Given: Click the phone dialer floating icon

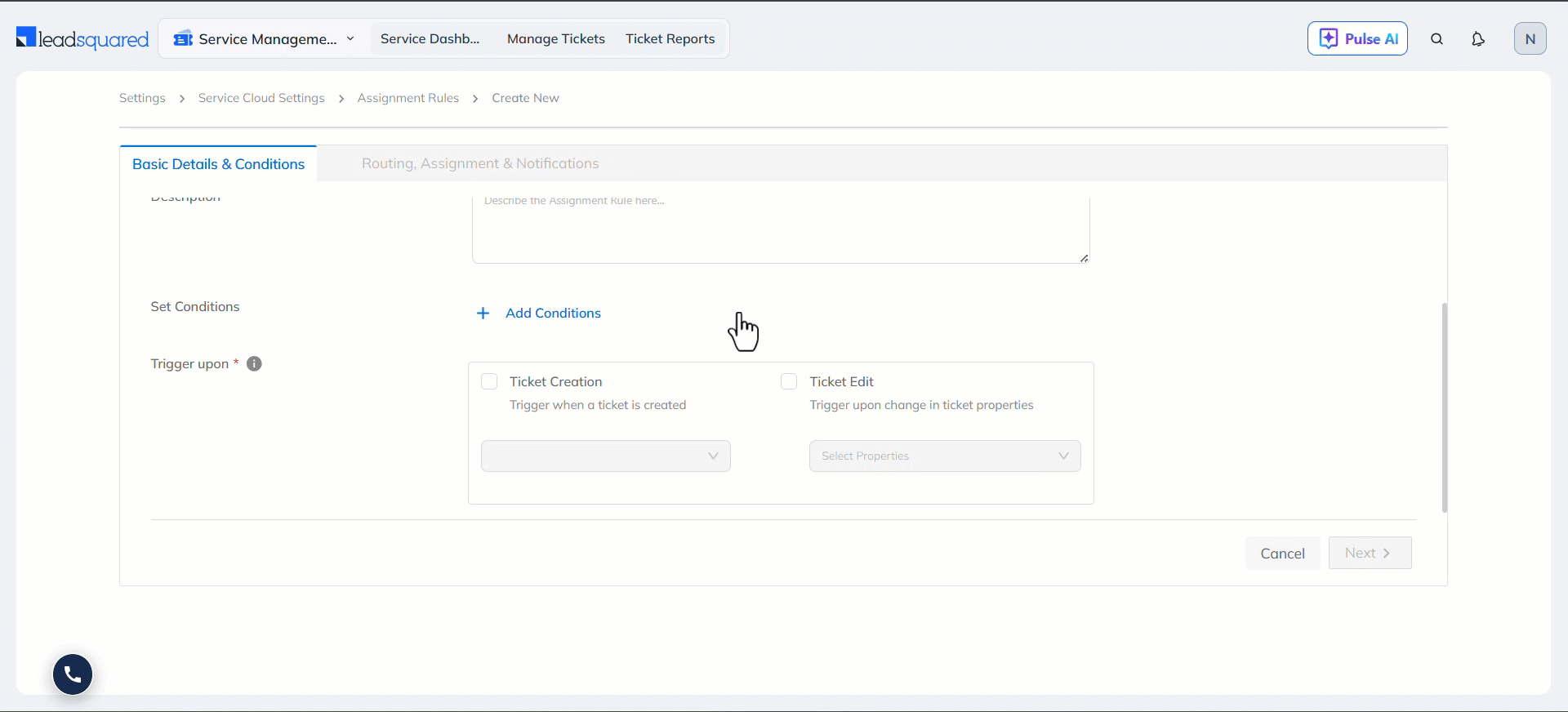Looking at the screenshot, I should [73, 674].
